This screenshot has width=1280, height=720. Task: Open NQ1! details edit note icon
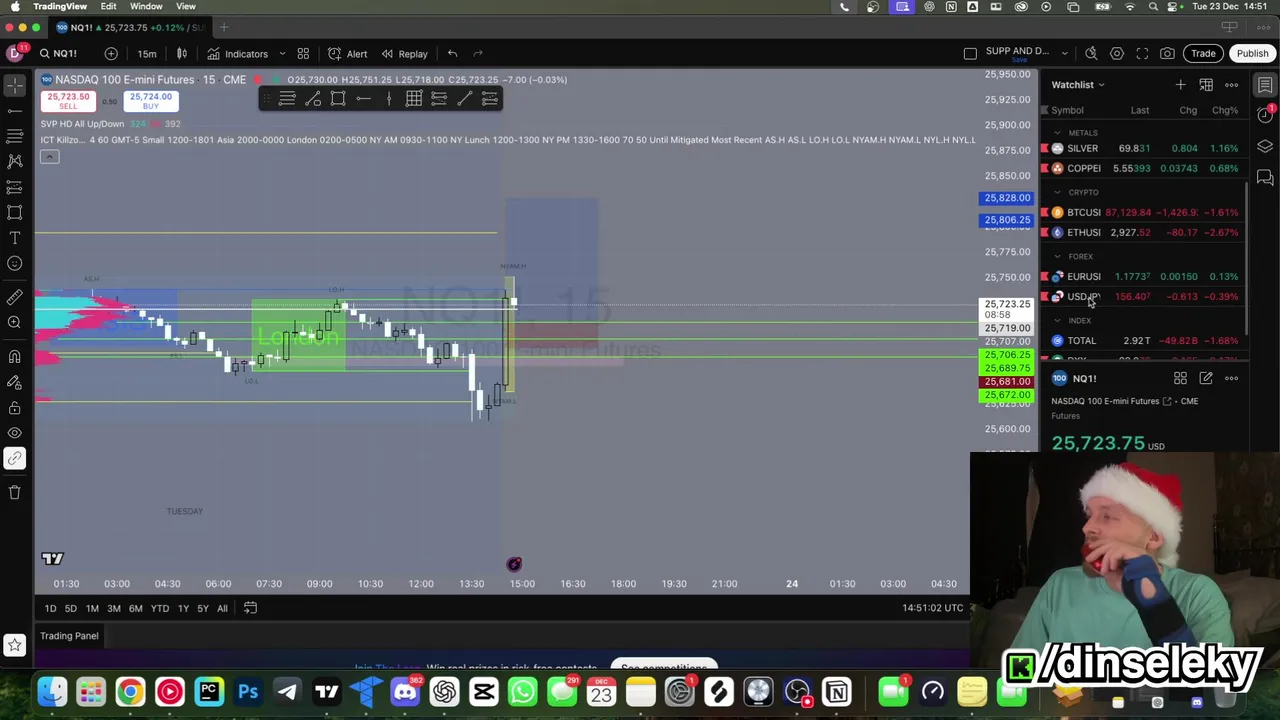pyautogui.click(x=1206, y=378)
